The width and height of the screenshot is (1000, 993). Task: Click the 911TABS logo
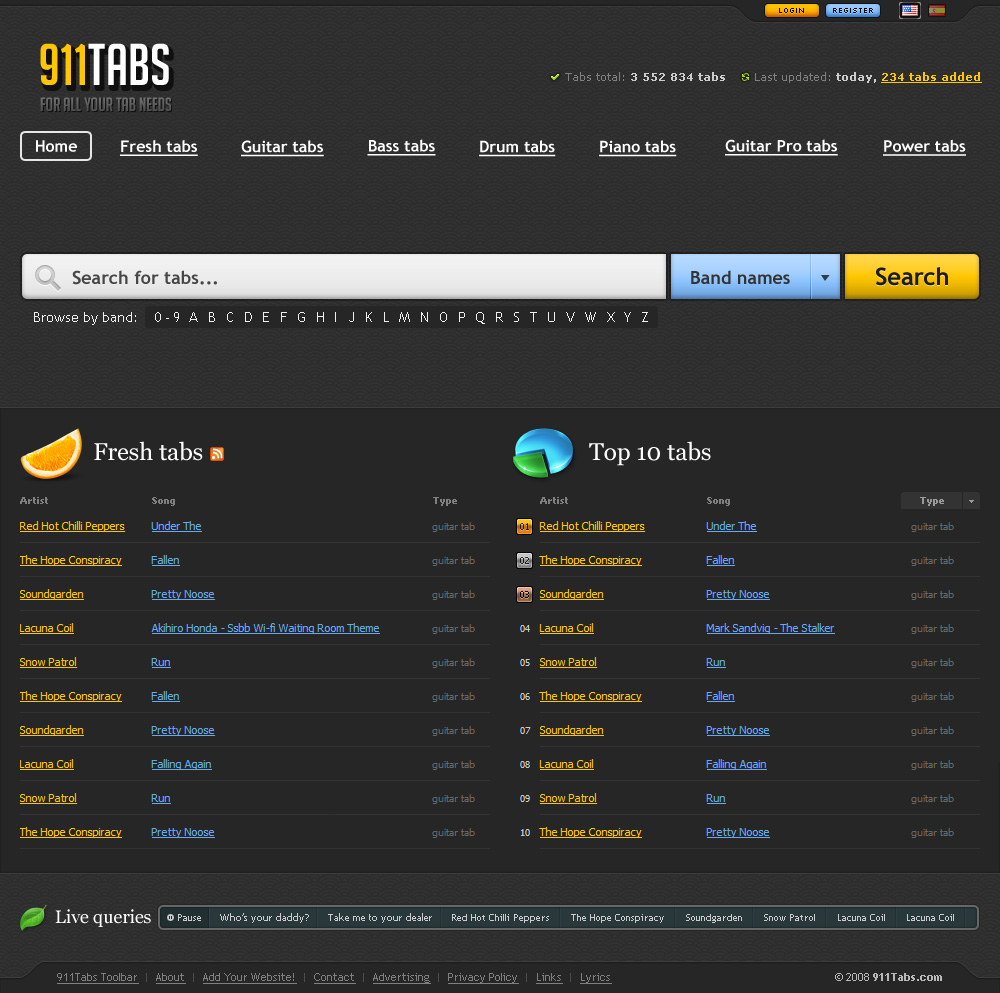[106, 77]
